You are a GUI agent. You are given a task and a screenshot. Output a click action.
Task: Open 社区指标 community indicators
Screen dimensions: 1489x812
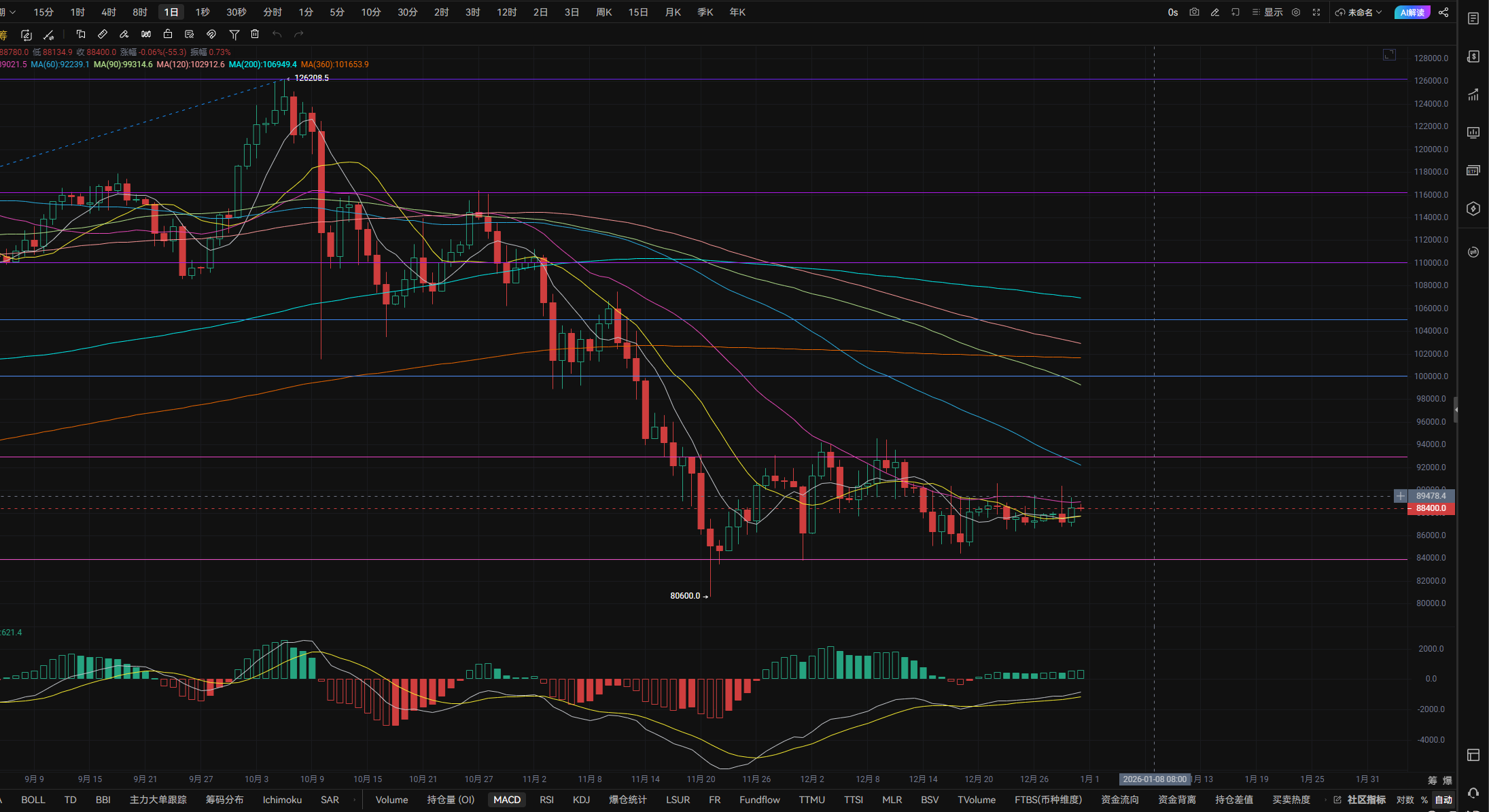click(x=1366, y=800)
